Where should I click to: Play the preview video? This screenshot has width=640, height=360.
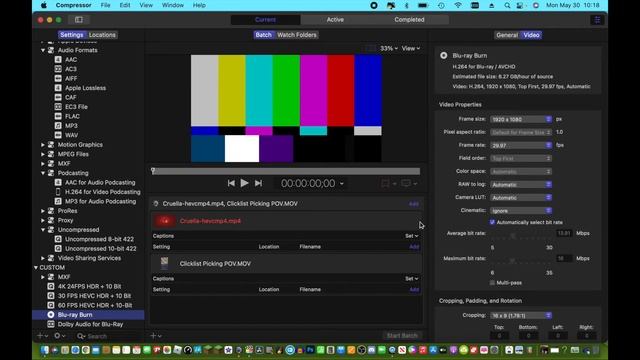tap(244, 183)
